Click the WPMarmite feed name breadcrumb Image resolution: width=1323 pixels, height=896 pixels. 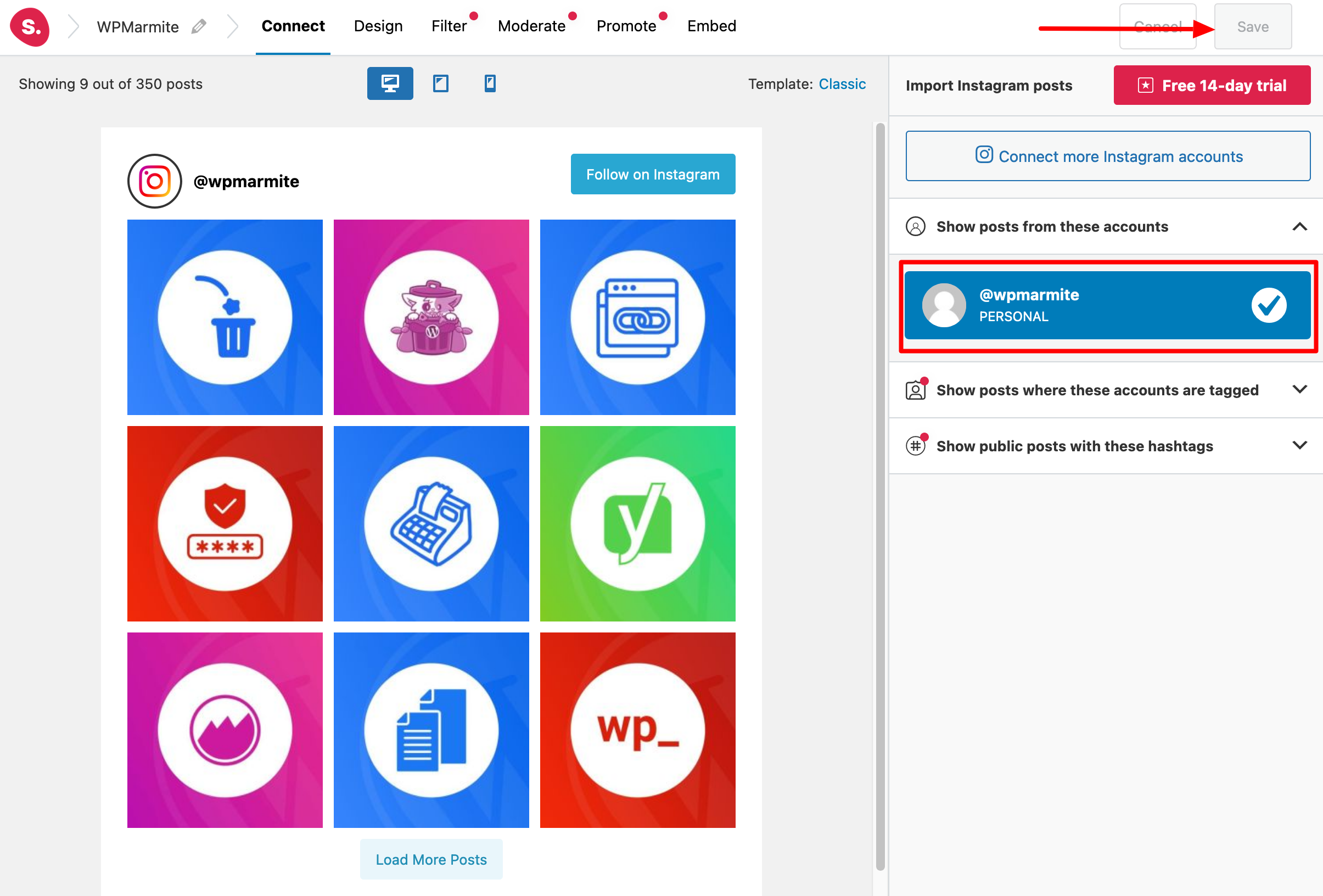coord(138,27)
